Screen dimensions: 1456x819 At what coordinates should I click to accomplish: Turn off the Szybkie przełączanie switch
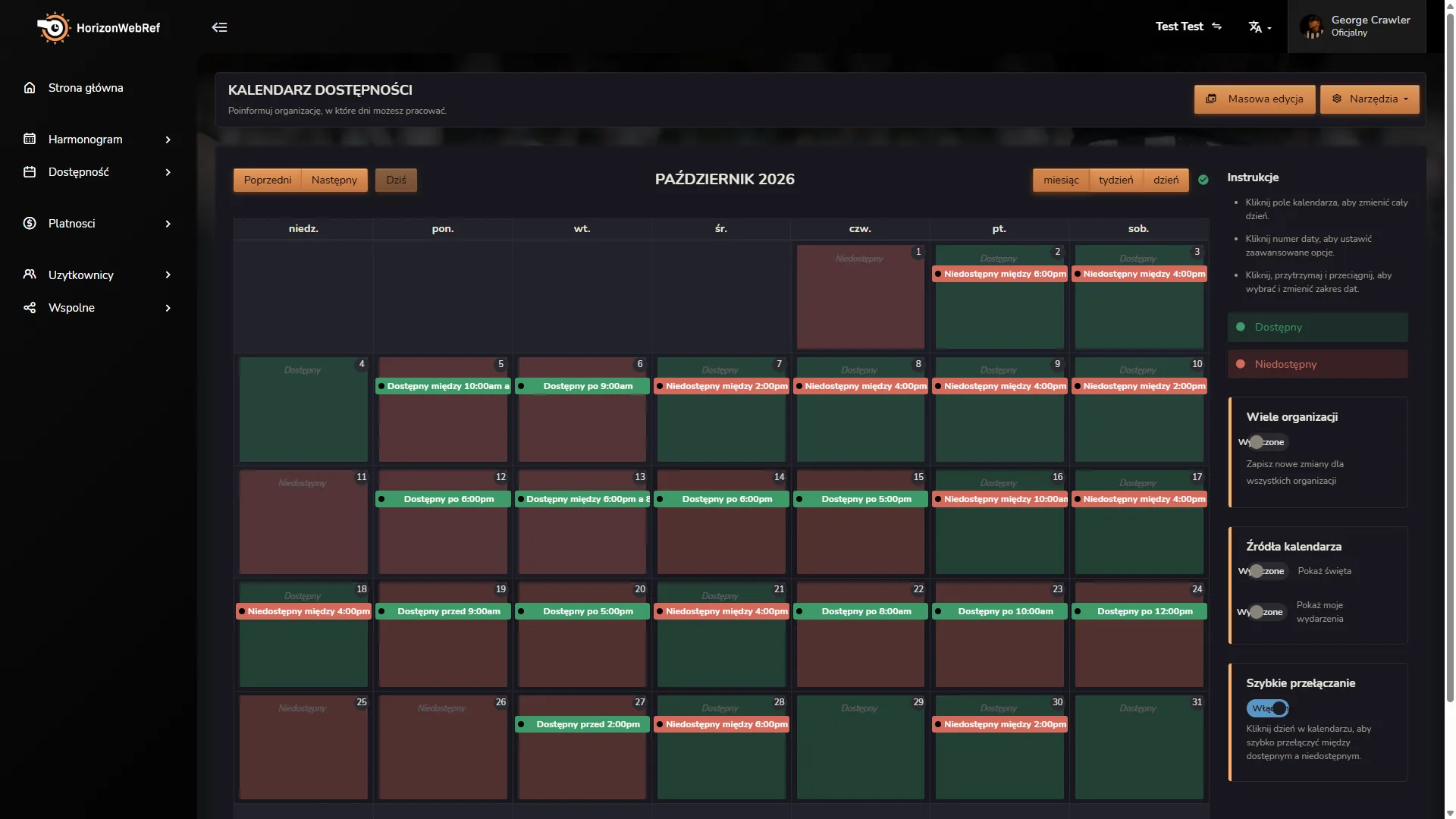tap(1268, 708)
